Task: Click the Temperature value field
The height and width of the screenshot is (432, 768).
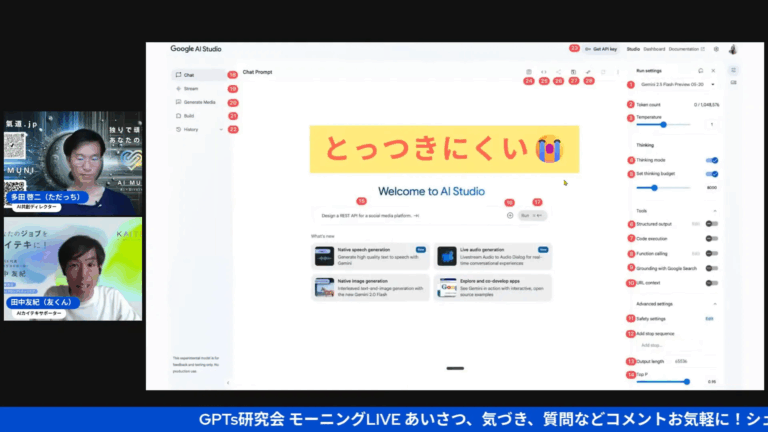Action: 712,125
